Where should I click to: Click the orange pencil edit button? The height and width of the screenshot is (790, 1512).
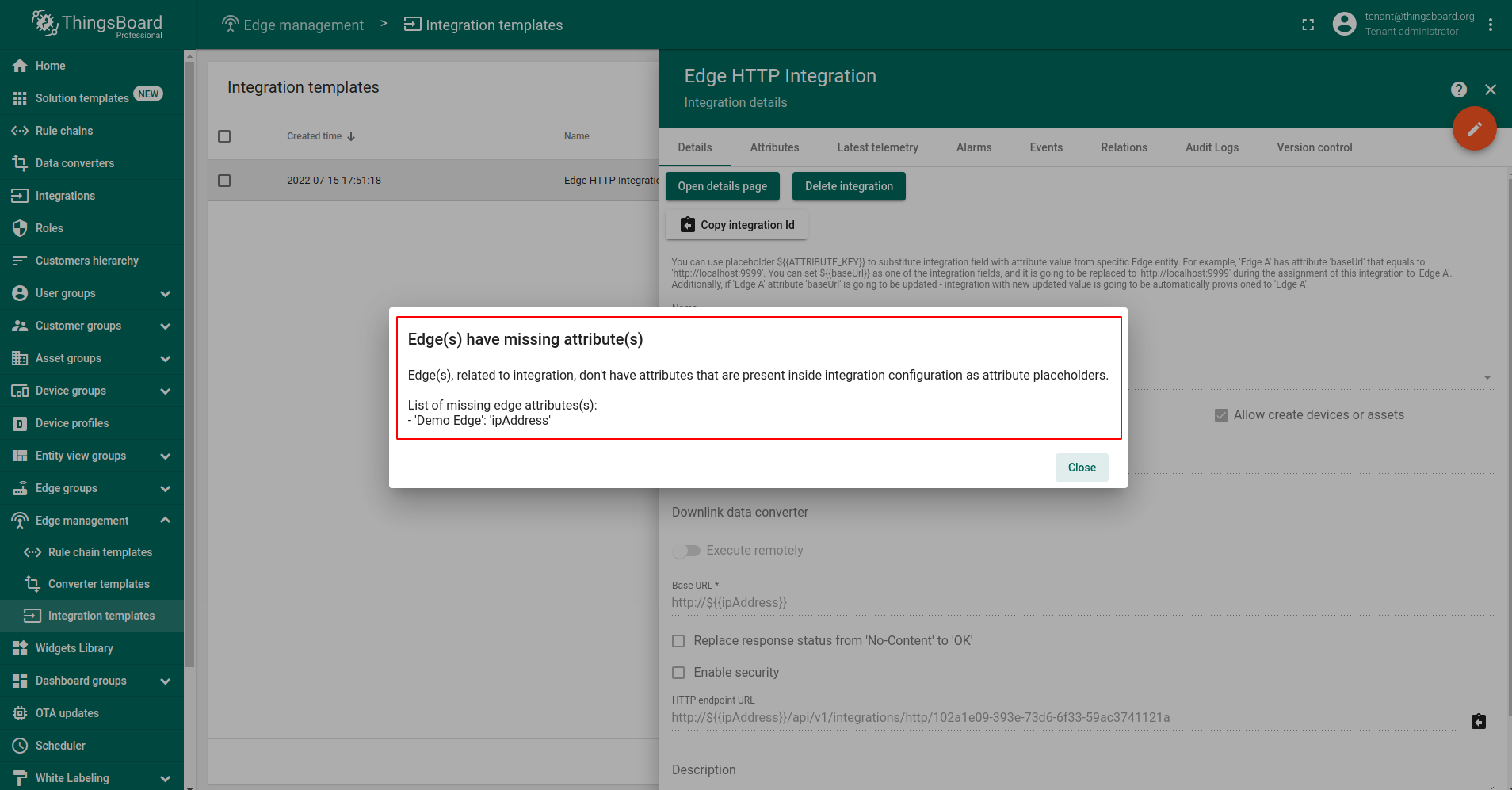pyautogui.click(x=1474, y=128)
